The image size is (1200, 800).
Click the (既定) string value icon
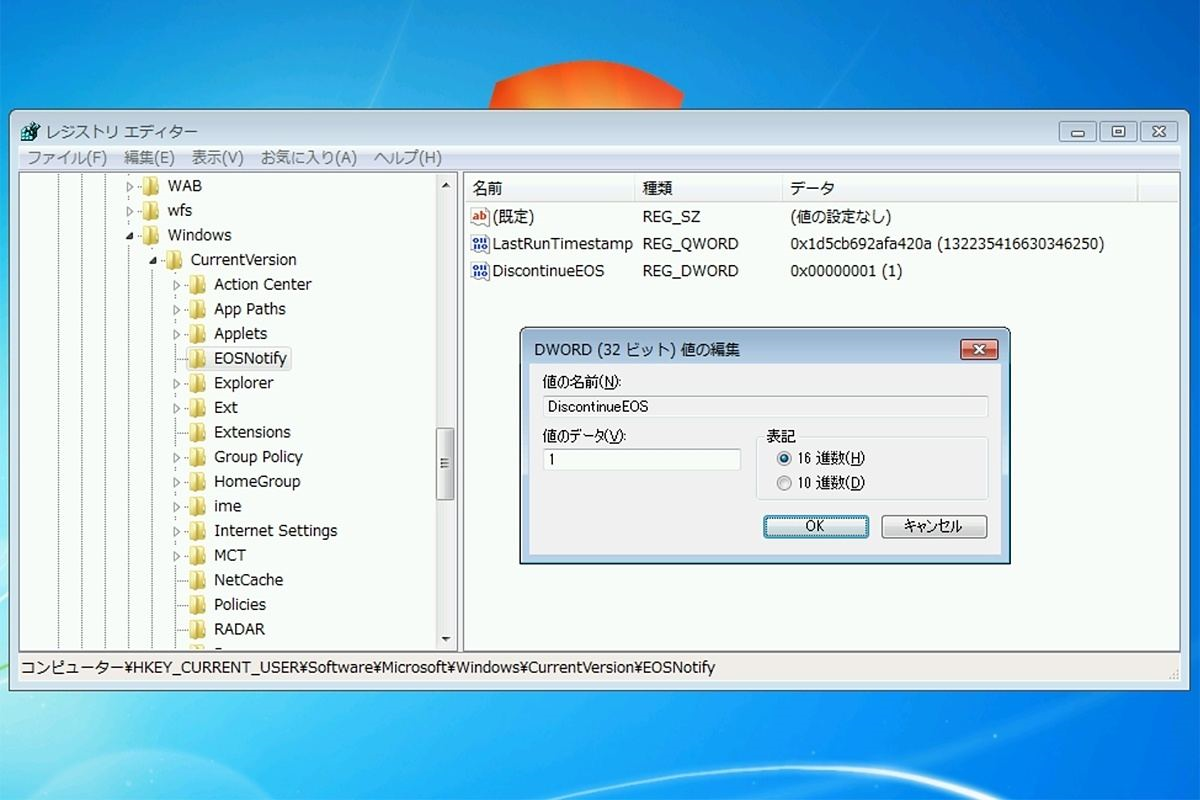pos(480,216)
